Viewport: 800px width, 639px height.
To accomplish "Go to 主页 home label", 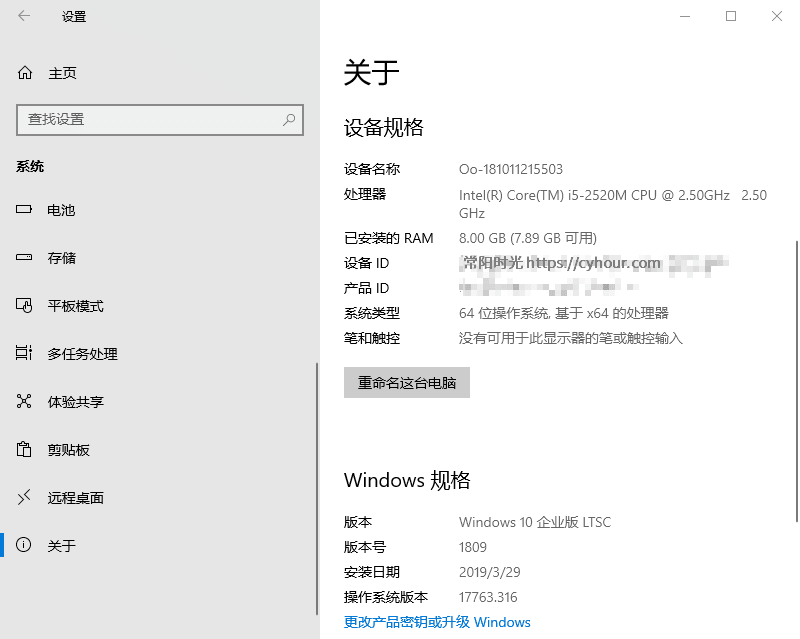I will [62, 73].
